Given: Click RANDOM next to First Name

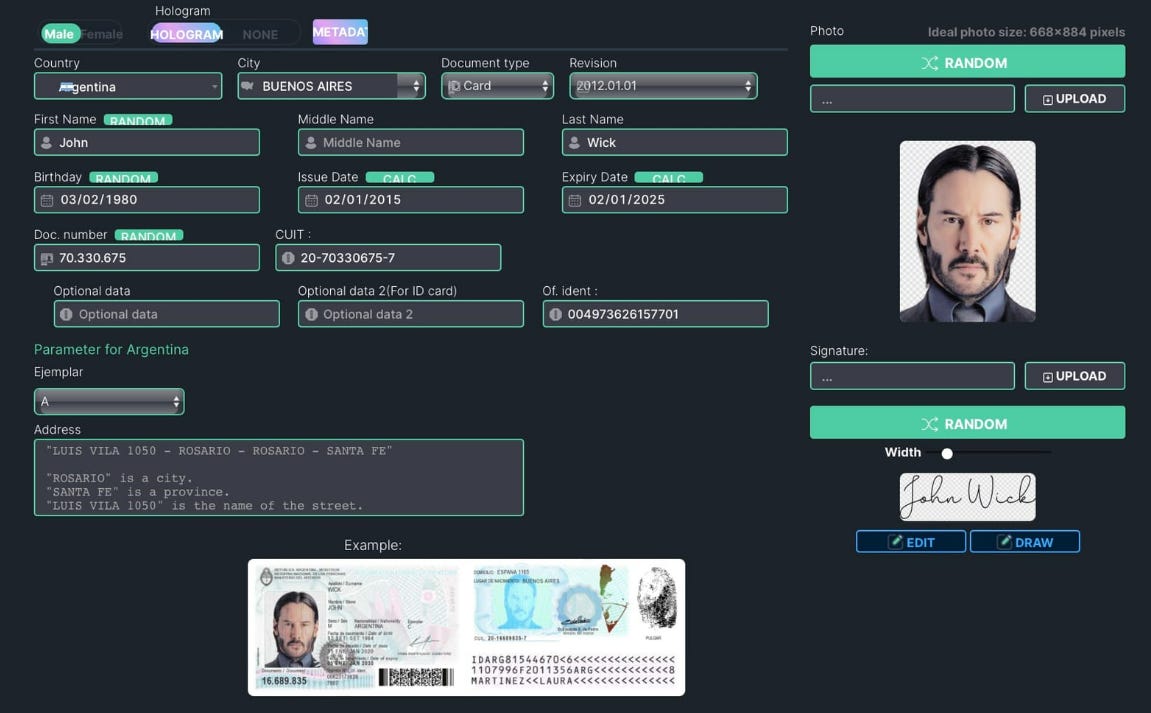Looking at the screenshot, I should click(138, 120).
